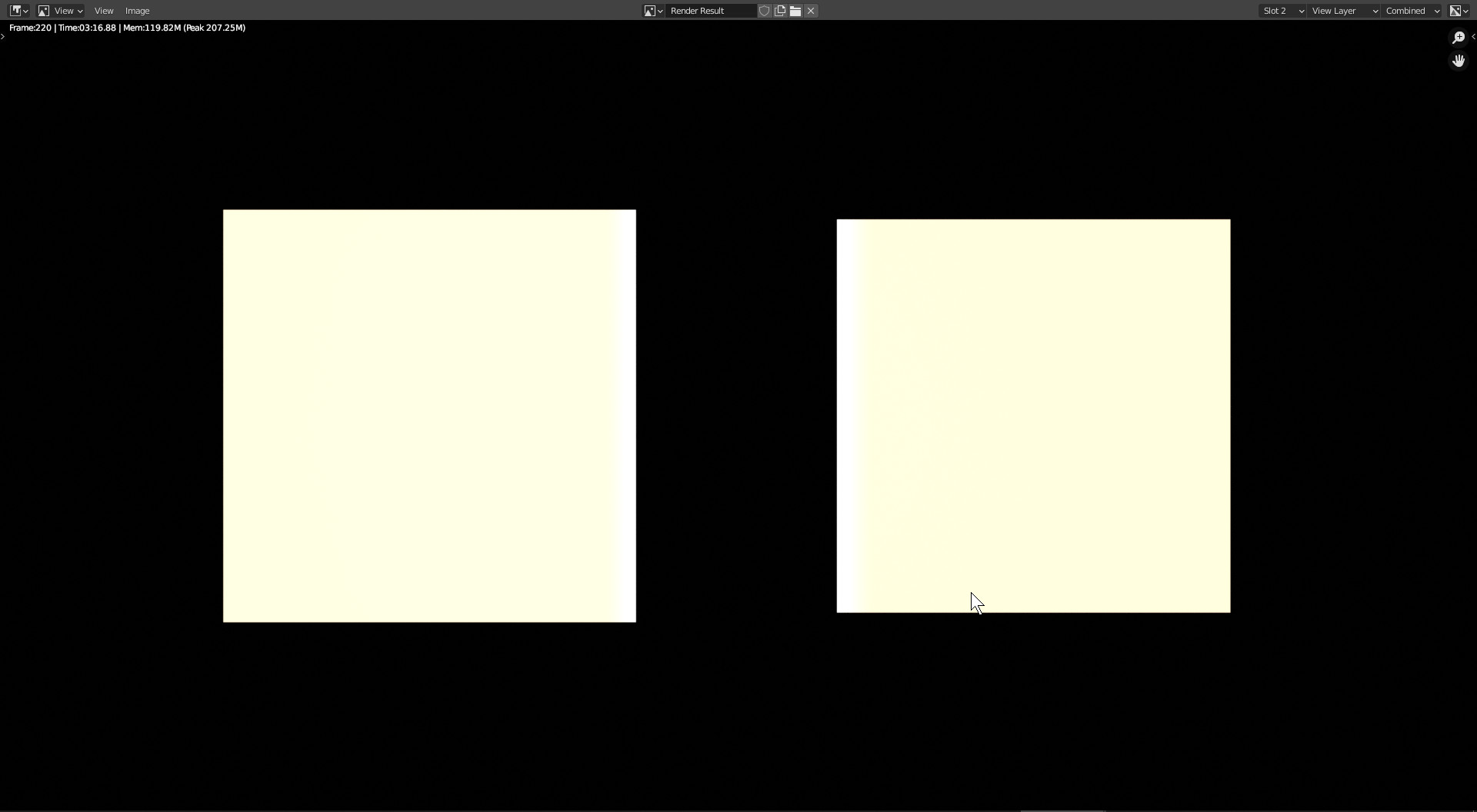Open the View menu in header
Screen dimensions: 1477x812
[x=104, y=11]
